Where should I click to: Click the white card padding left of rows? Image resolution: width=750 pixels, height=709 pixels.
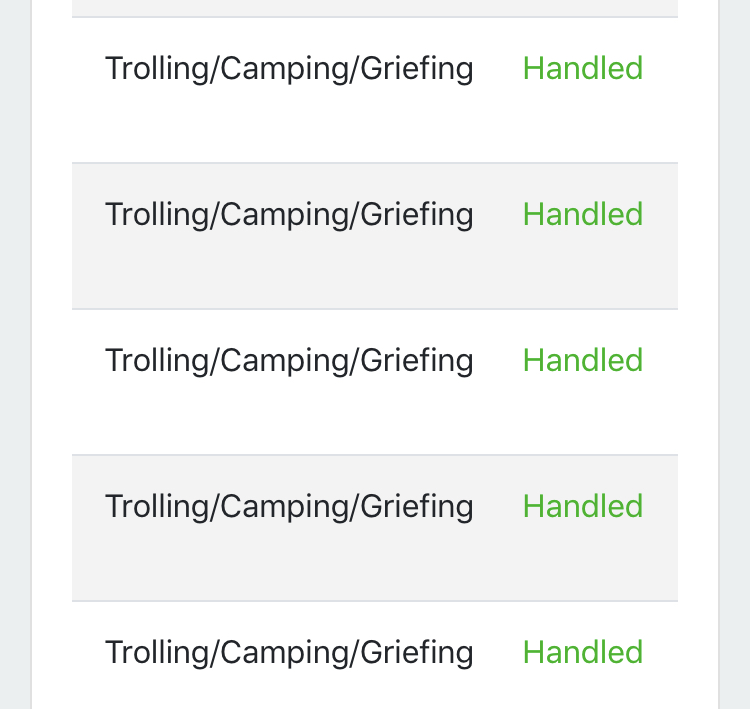[52, 354]
